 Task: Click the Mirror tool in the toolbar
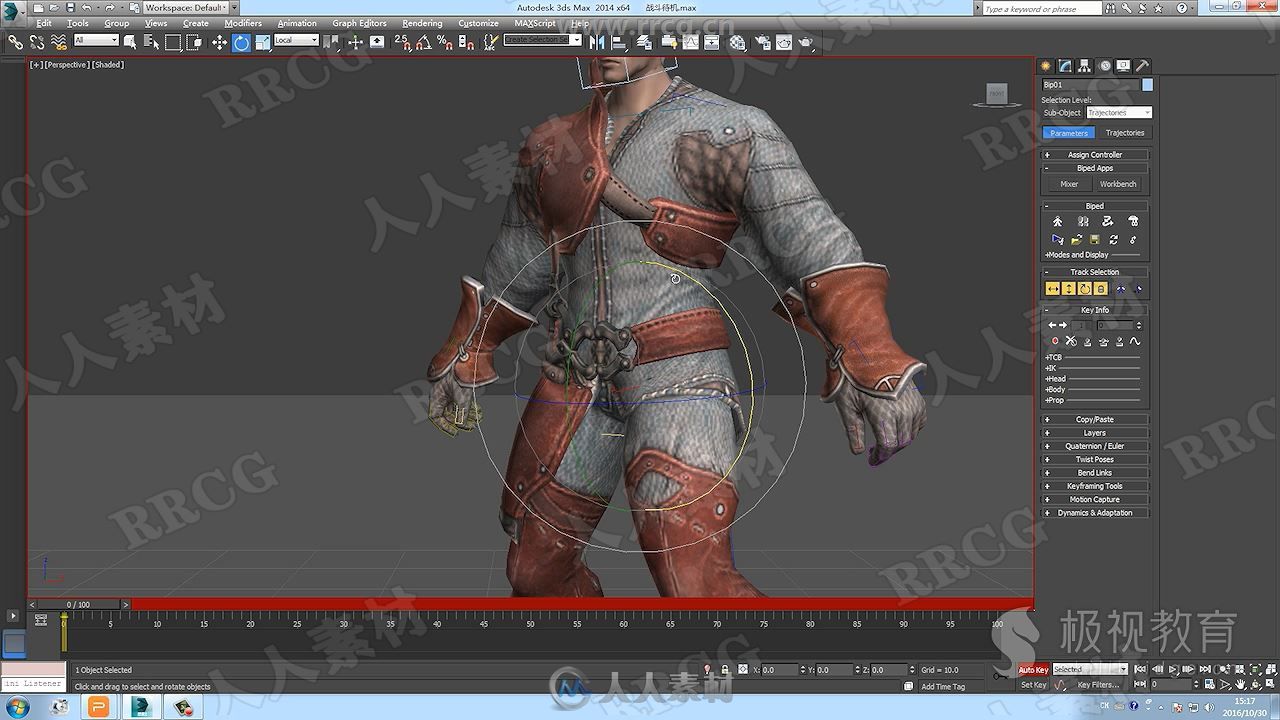coord(597,42)
